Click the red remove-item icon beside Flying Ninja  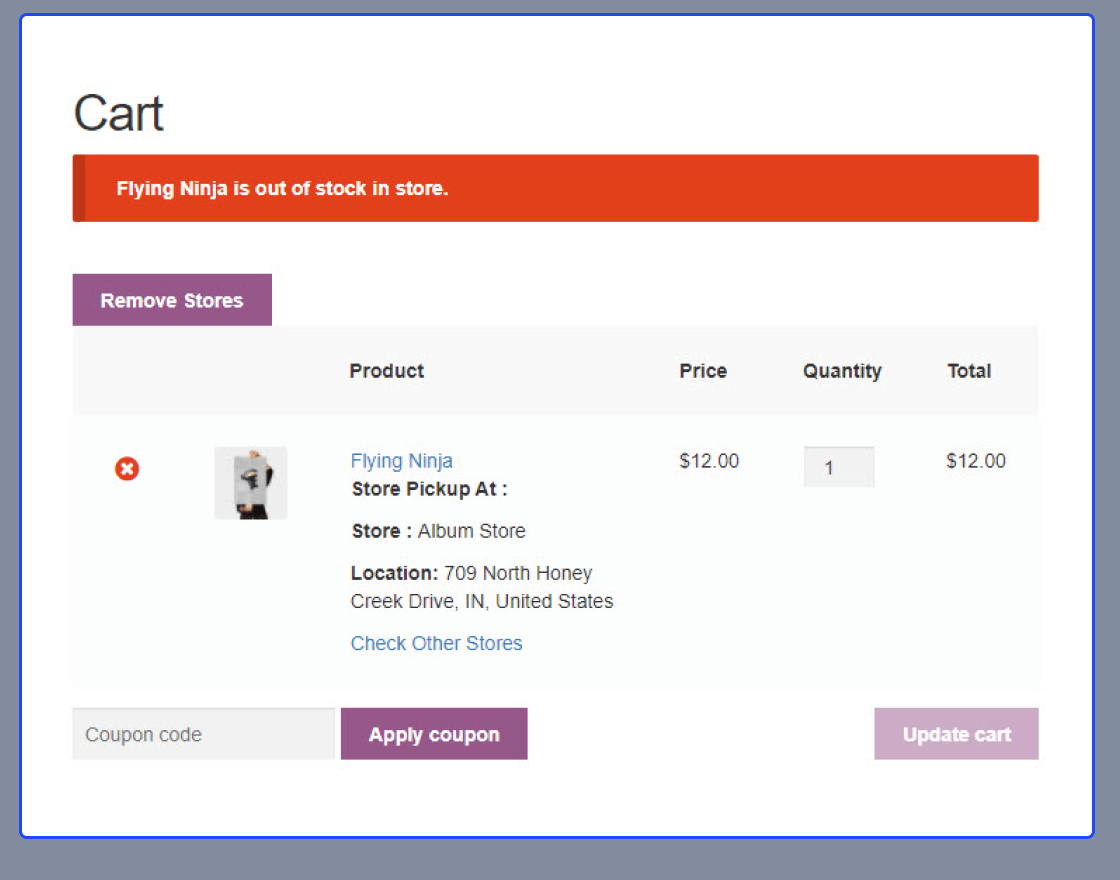tap(127, 469)
